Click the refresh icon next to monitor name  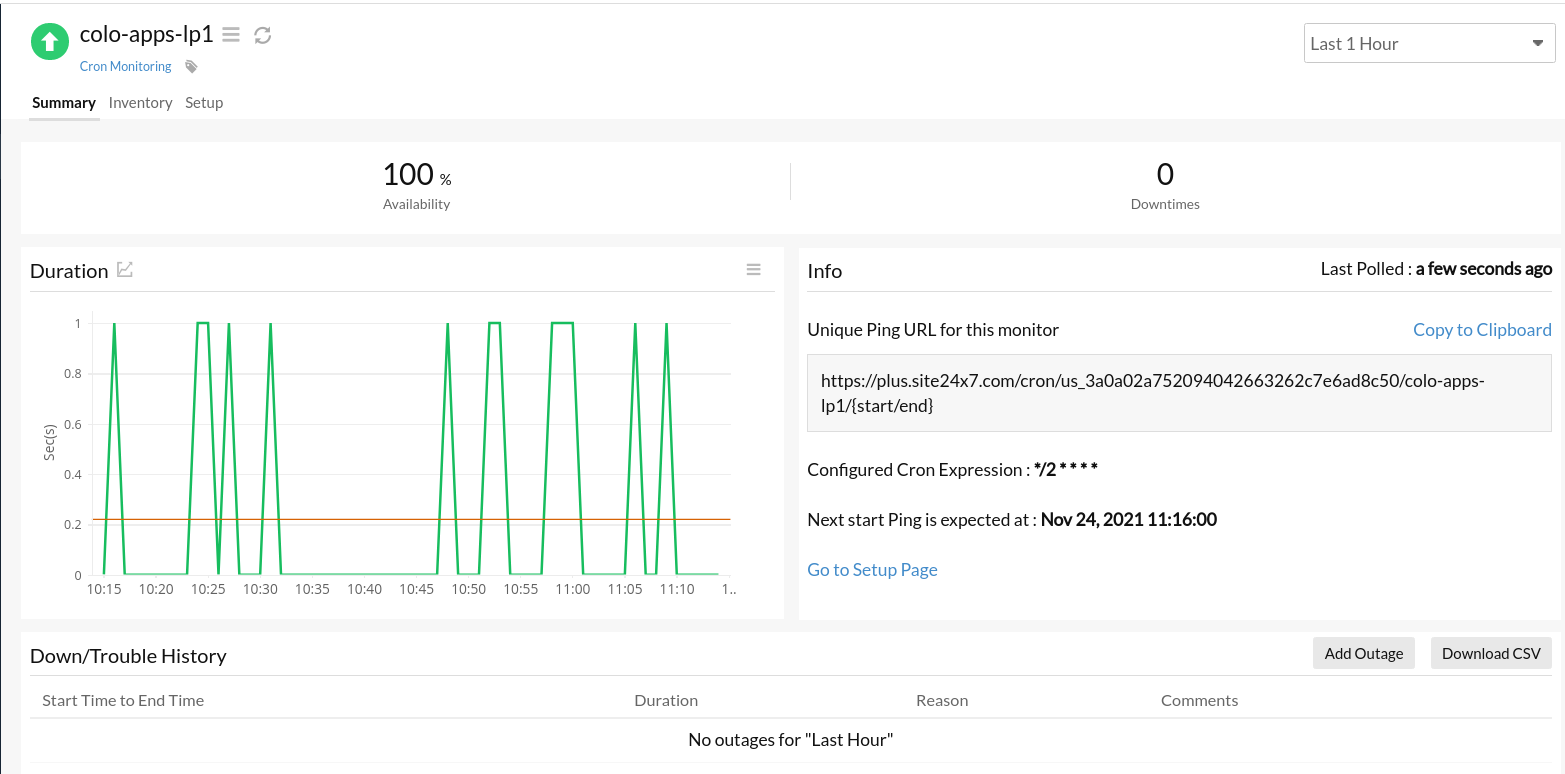point(263,35)
